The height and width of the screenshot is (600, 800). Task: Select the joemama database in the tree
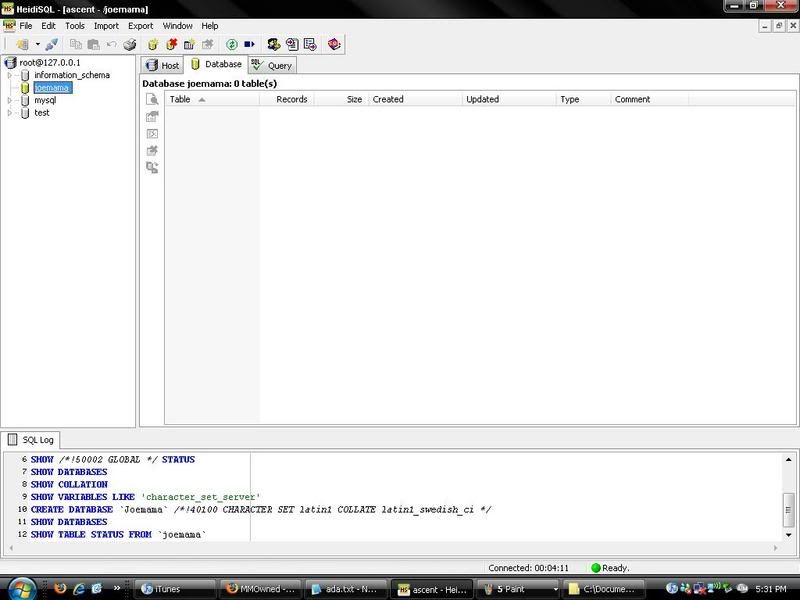[x=53, y=88]
